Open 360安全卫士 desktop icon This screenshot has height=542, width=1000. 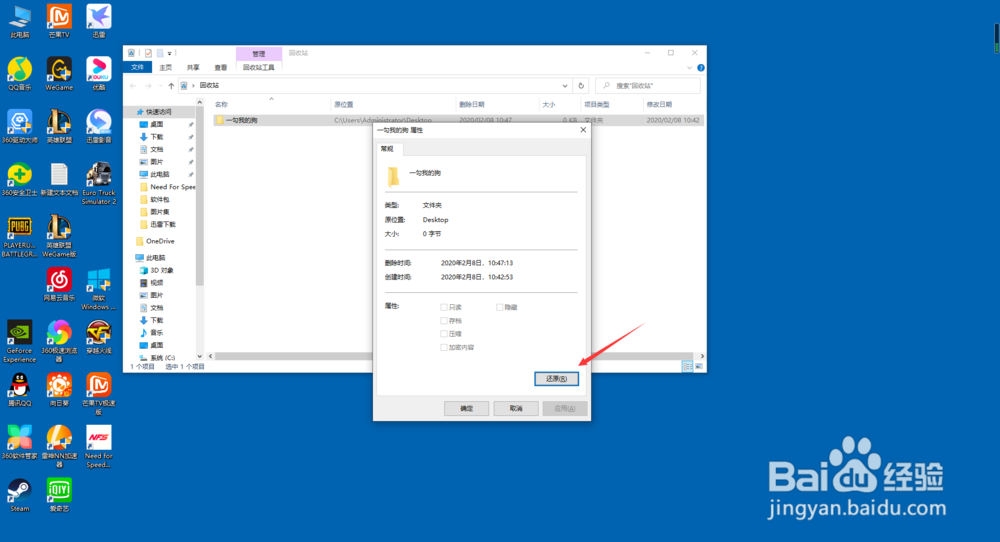(20, 179)
